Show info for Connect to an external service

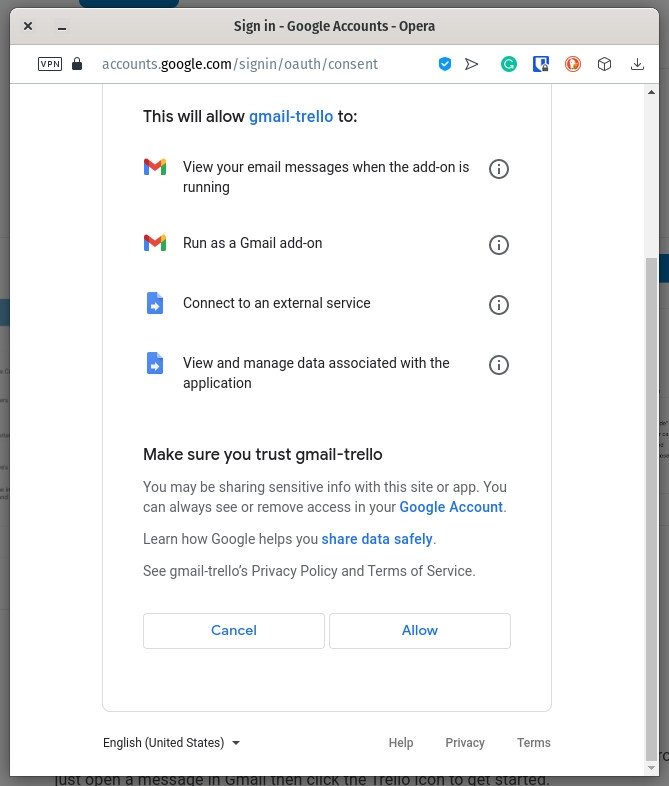[x=499, y=305]
